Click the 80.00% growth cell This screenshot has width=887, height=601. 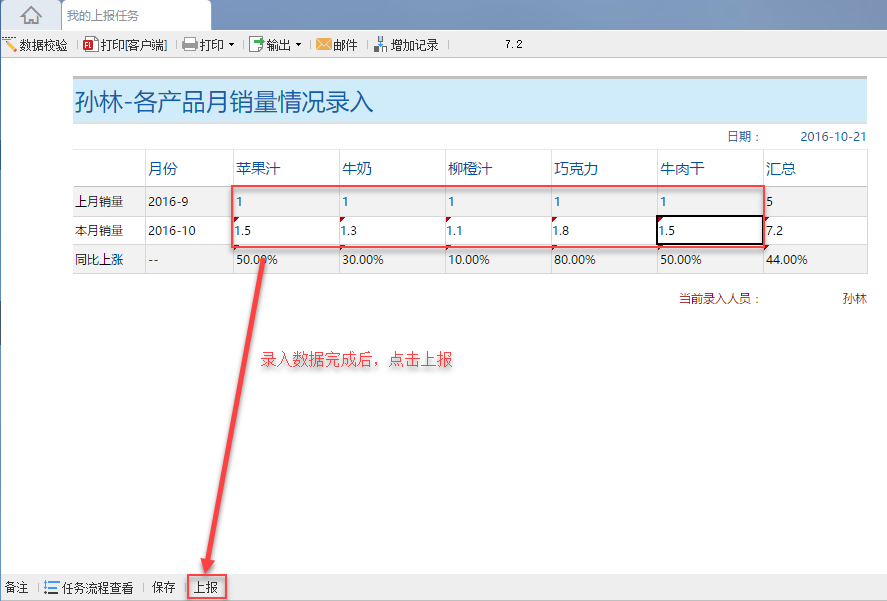(x=604, y=260)
